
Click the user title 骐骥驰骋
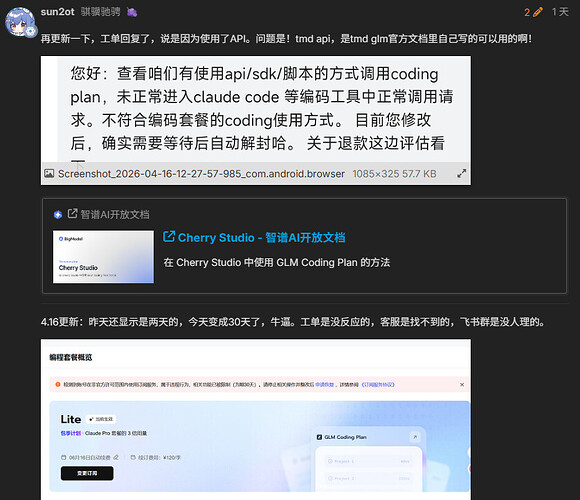click(100, 12)
